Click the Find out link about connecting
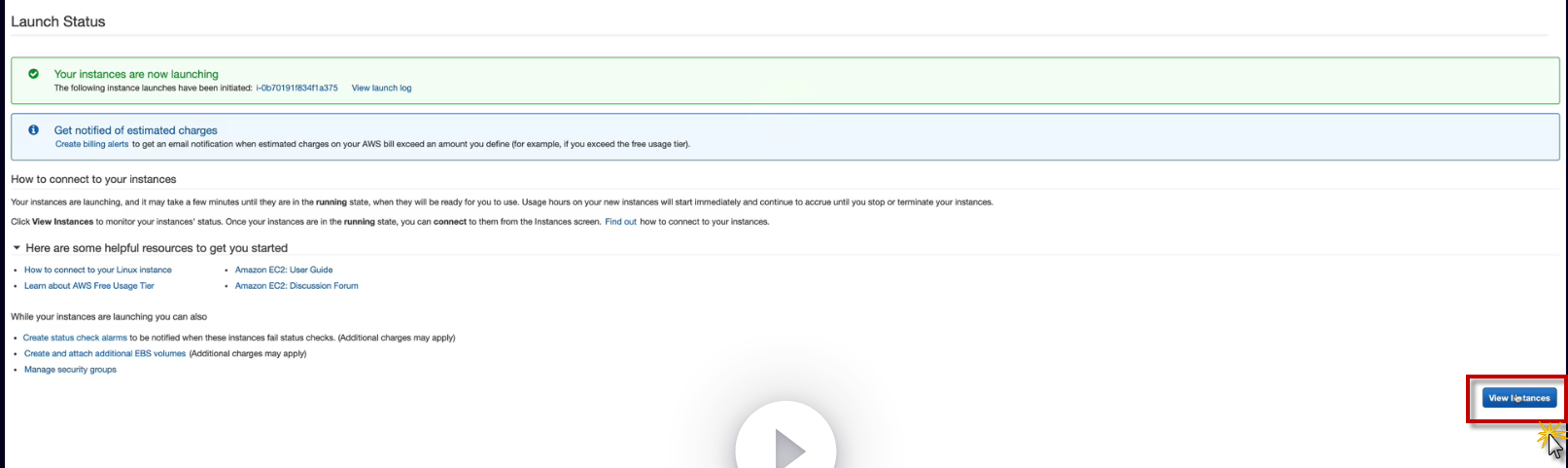 pos(620,222)
